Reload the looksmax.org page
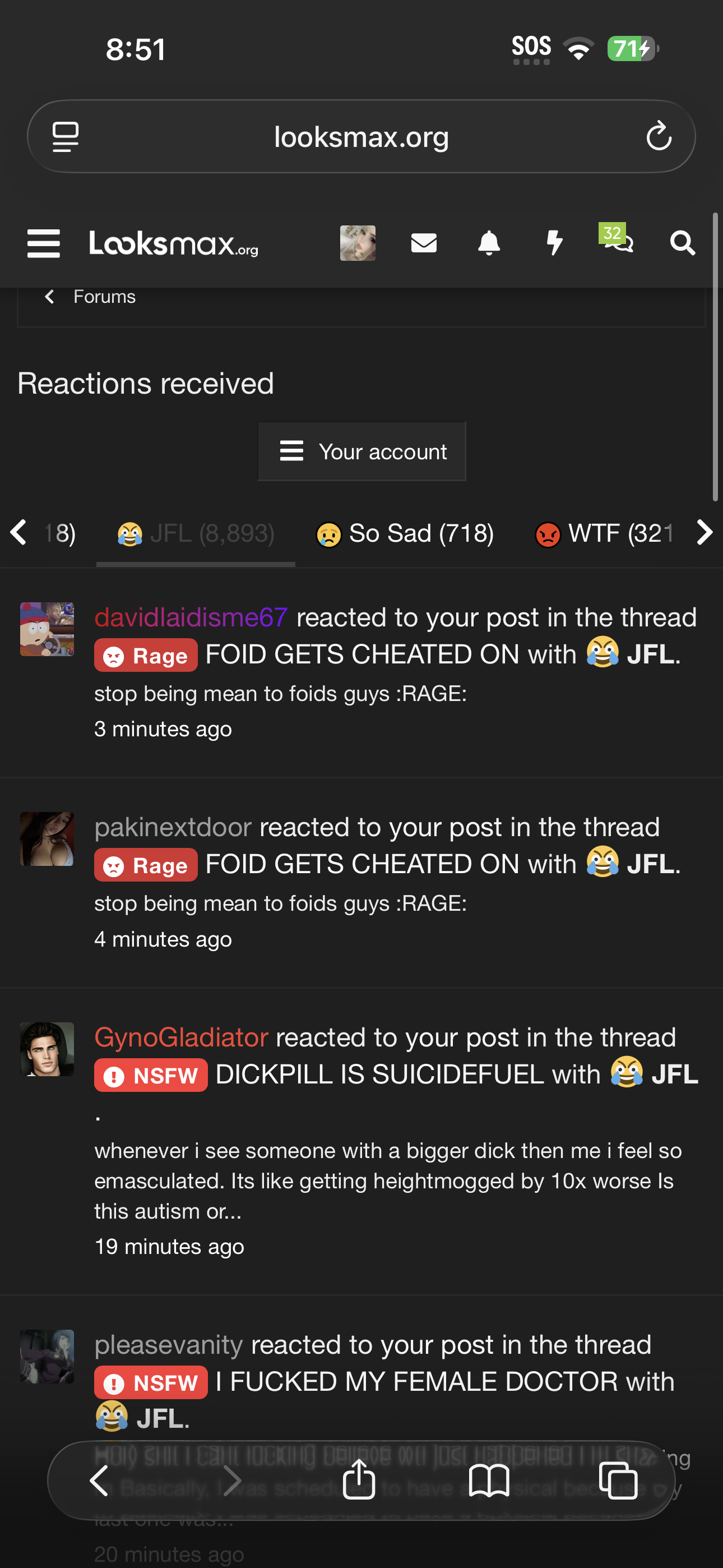 click(x=659, y=136)
